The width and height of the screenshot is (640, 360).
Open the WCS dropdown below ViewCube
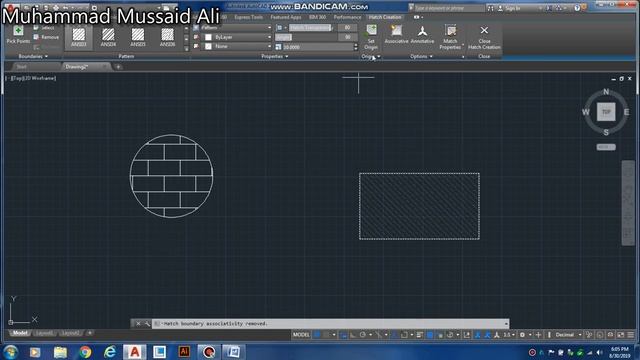pos(606,147)
